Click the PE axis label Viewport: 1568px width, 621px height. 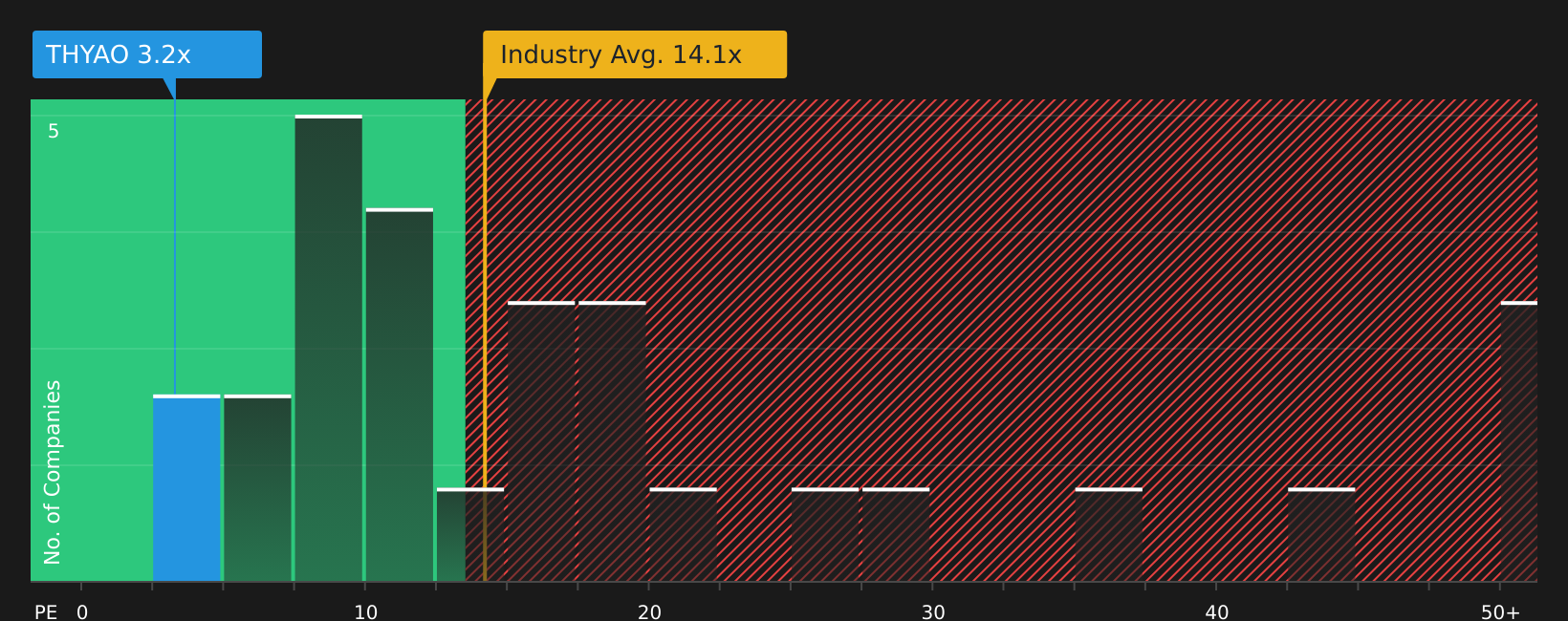[x=46, y=612]
